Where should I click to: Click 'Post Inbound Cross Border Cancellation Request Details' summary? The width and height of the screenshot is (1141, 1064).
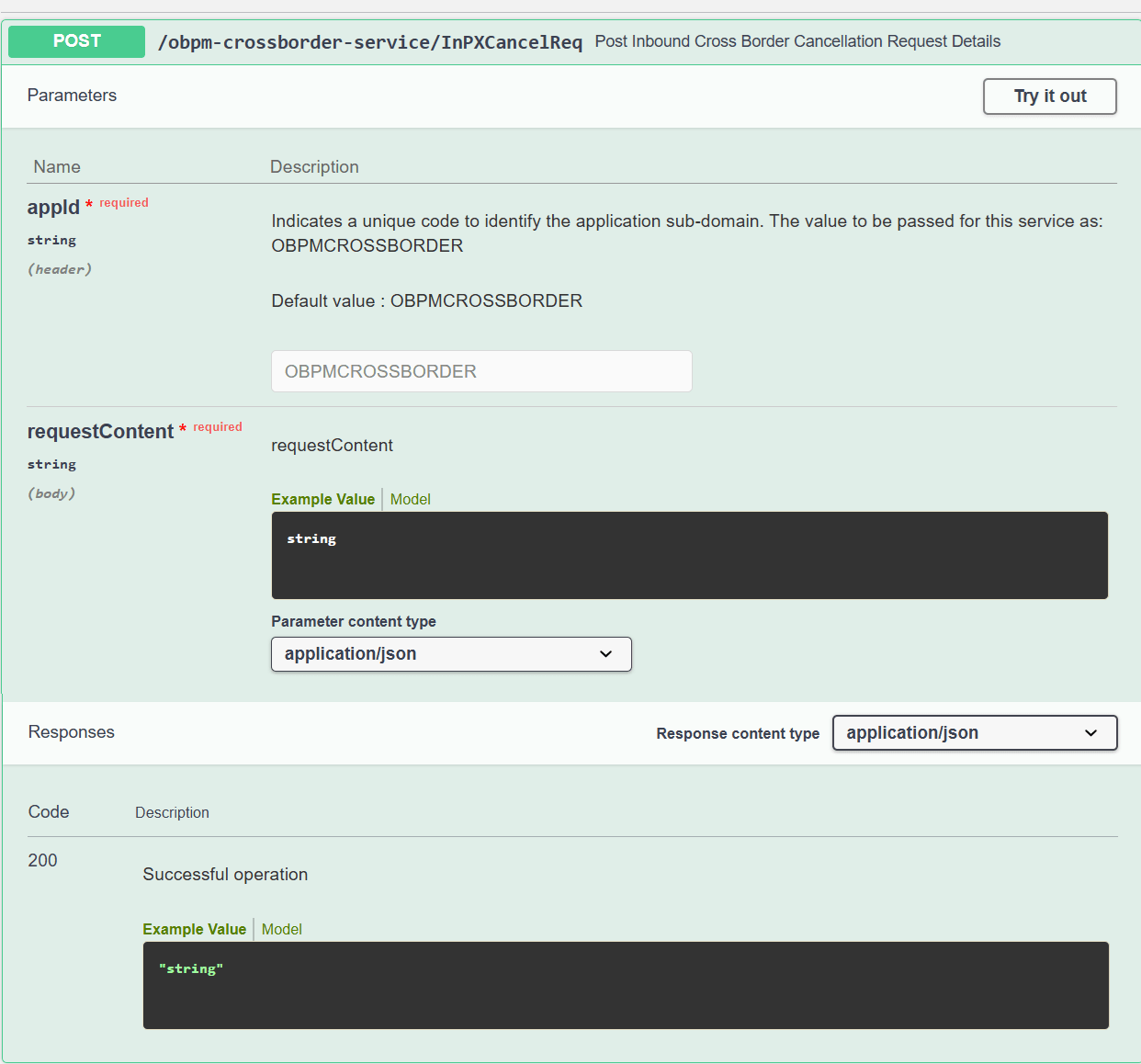click(797, 41)
